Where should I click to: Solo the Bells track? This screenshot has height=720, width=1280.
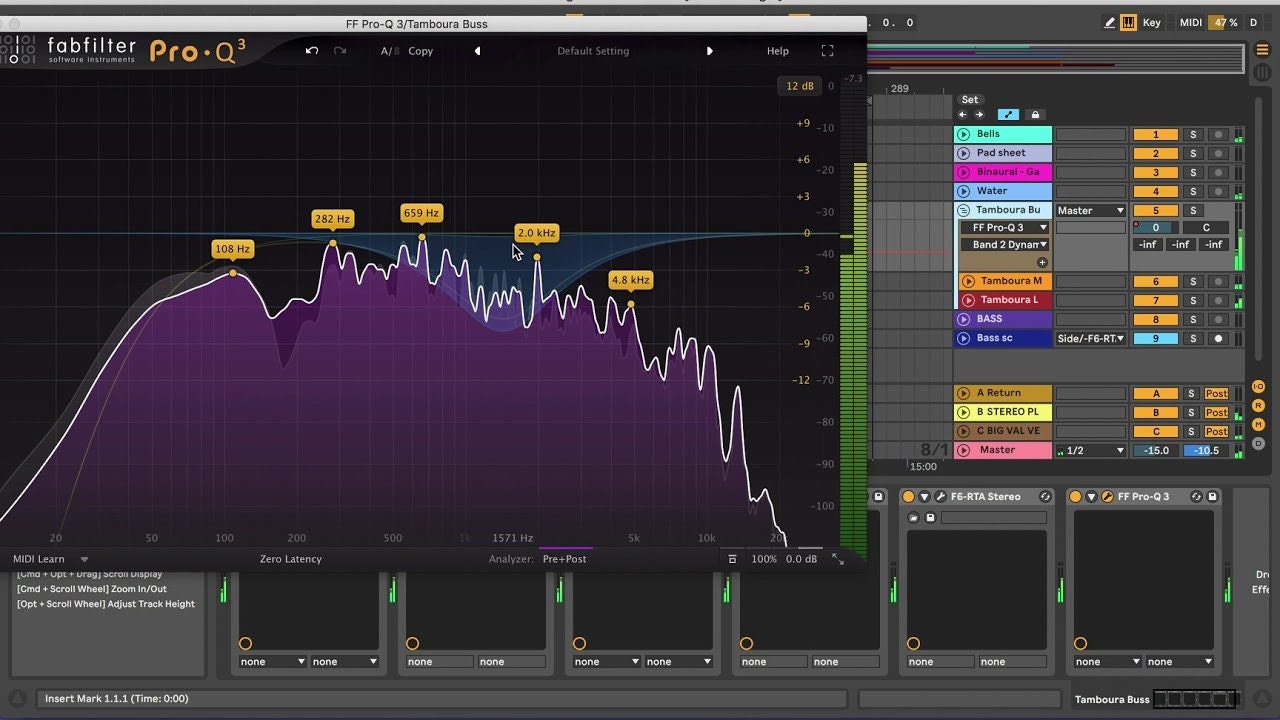[1192, 135]
